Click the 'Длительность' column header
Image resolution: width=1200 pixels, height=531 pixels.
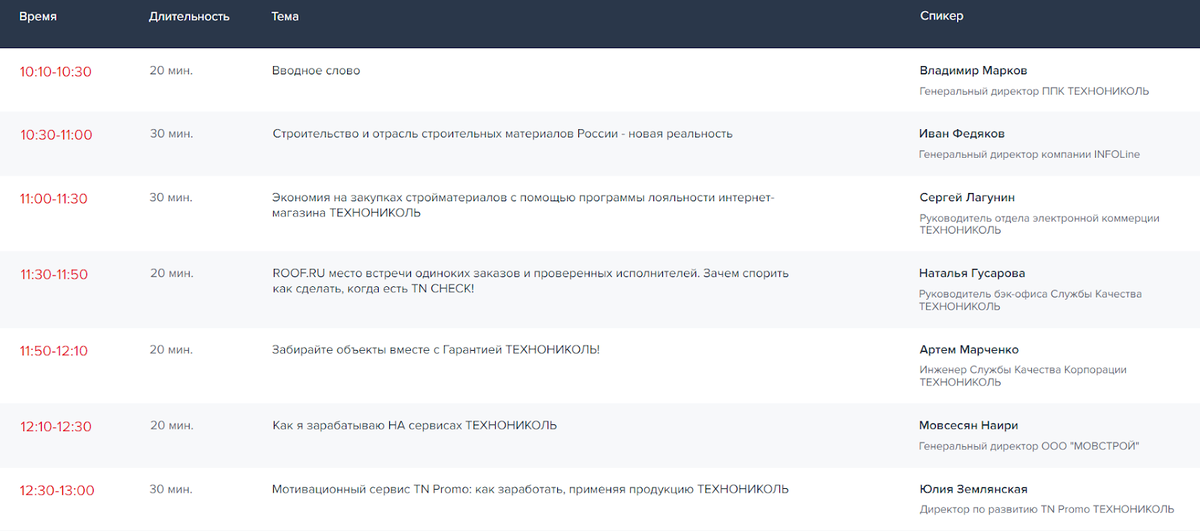click(x=189, y=17)
